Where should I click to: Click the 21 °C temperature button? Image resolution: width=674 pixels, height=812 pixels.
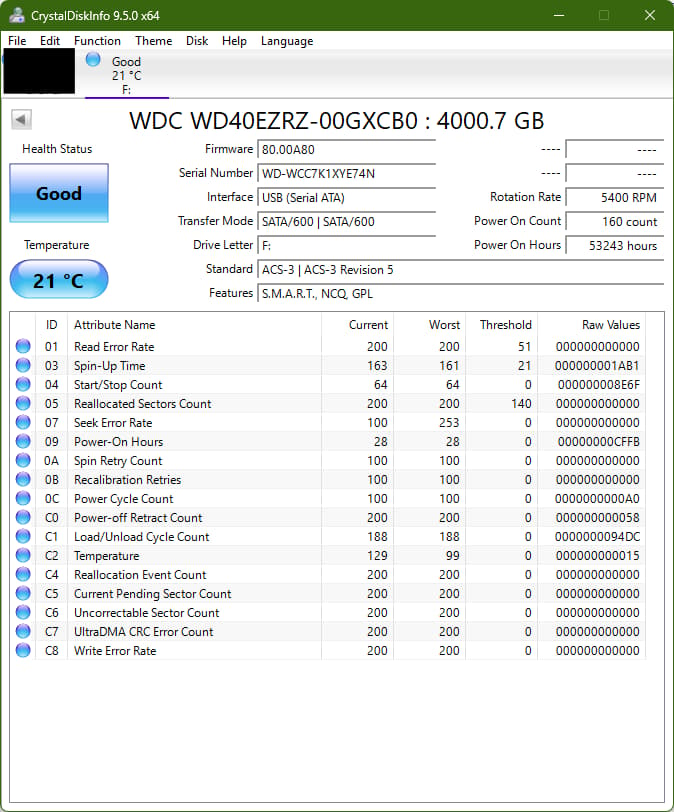[59, 280]
